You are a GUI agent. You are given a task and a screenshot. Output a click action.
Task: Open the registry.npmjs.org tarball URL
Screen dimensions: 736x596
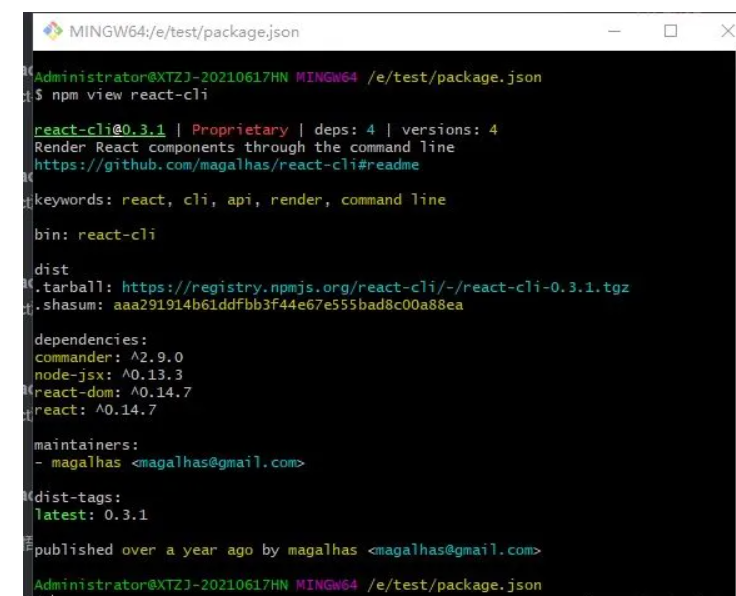[x=375, y=287]
